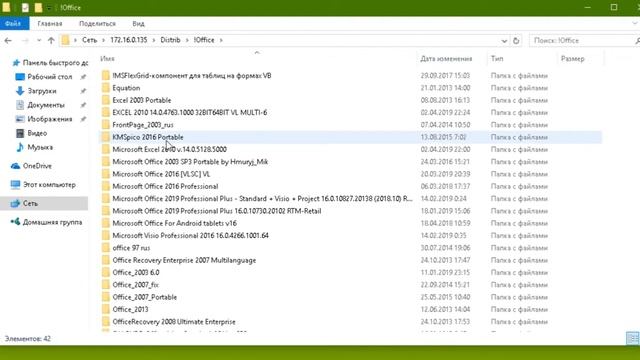Image resolution: width=640 pixels, height=360 pixels.
Task: Click the 172.16.0.135 breadcrumb
Action: click(x=129, y=40)
